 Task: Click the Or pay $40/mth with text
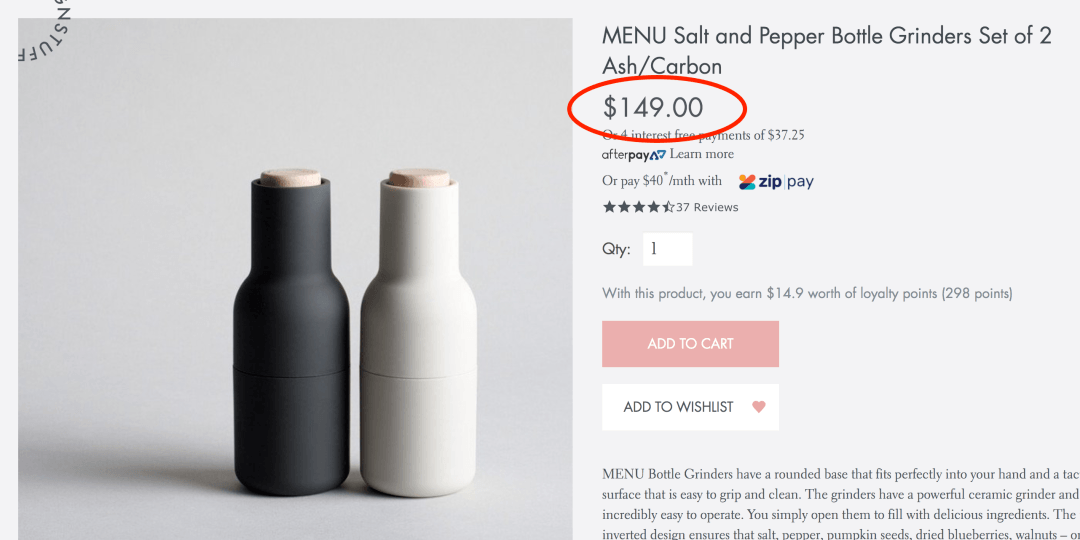click(662, 181)
